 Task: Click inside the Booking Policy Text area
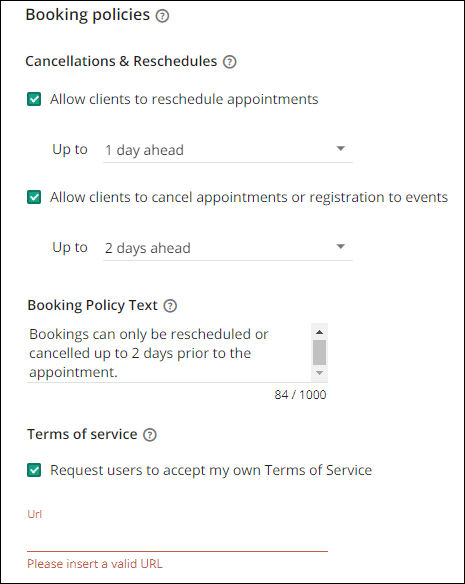click(169, 353)
